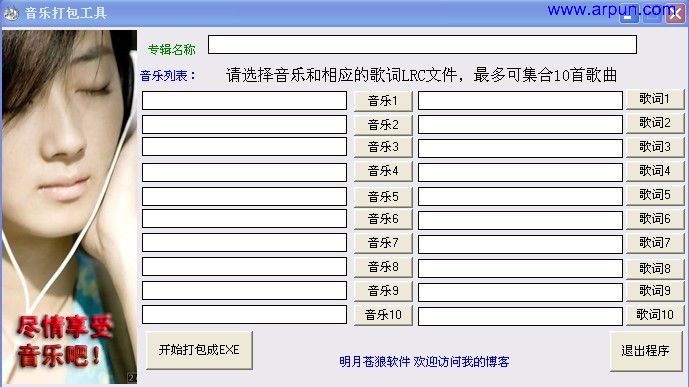Focus the lyrics path field beside 歌词5
This screenshot has height=387, width=689.
click(520, 196)
